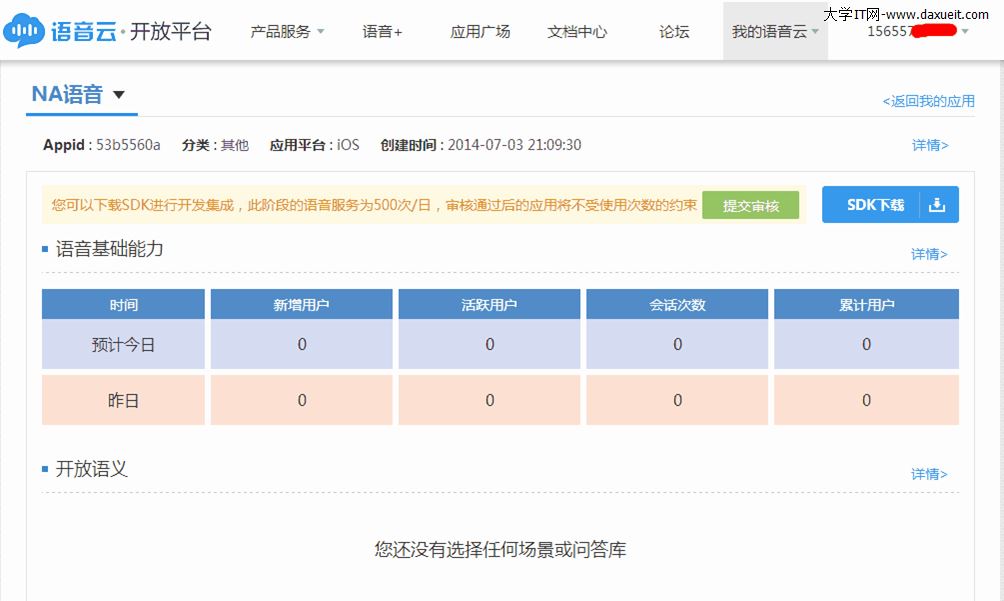The image size is (1004, 601).
Task: Click the 活跃用户 column header
Action: click(489, 305)
